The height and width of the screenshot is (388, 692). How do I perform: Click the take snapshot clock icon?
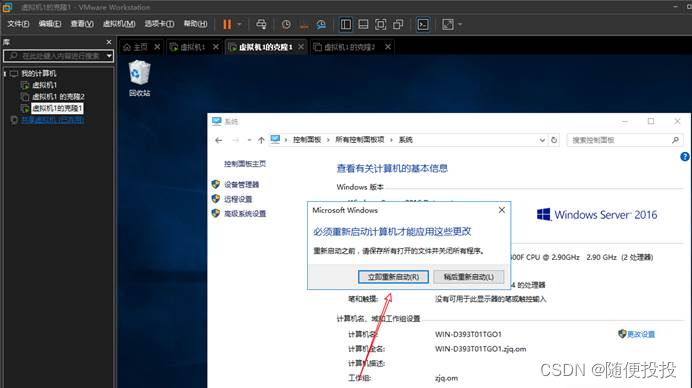(286, 24)
